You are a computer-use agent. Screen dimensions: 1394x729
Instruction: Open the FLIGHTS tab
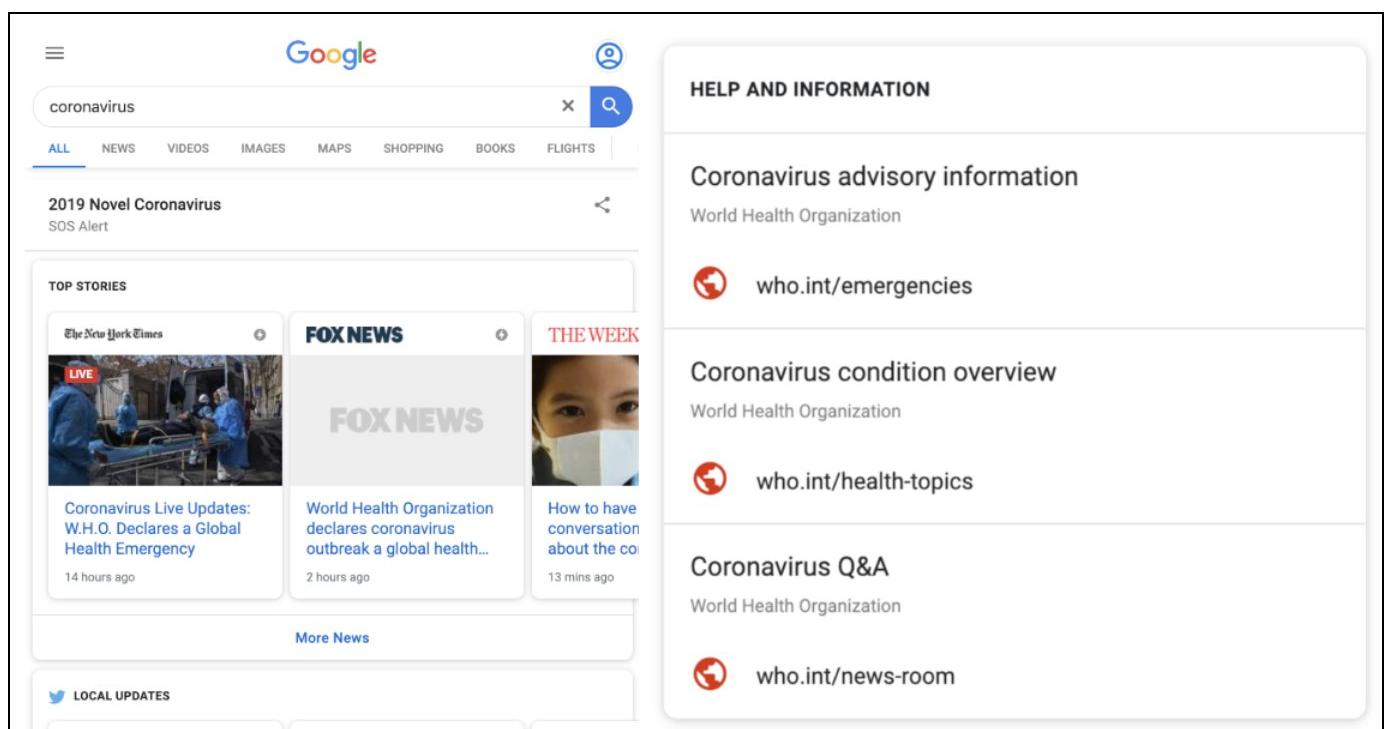pos(571,148)
